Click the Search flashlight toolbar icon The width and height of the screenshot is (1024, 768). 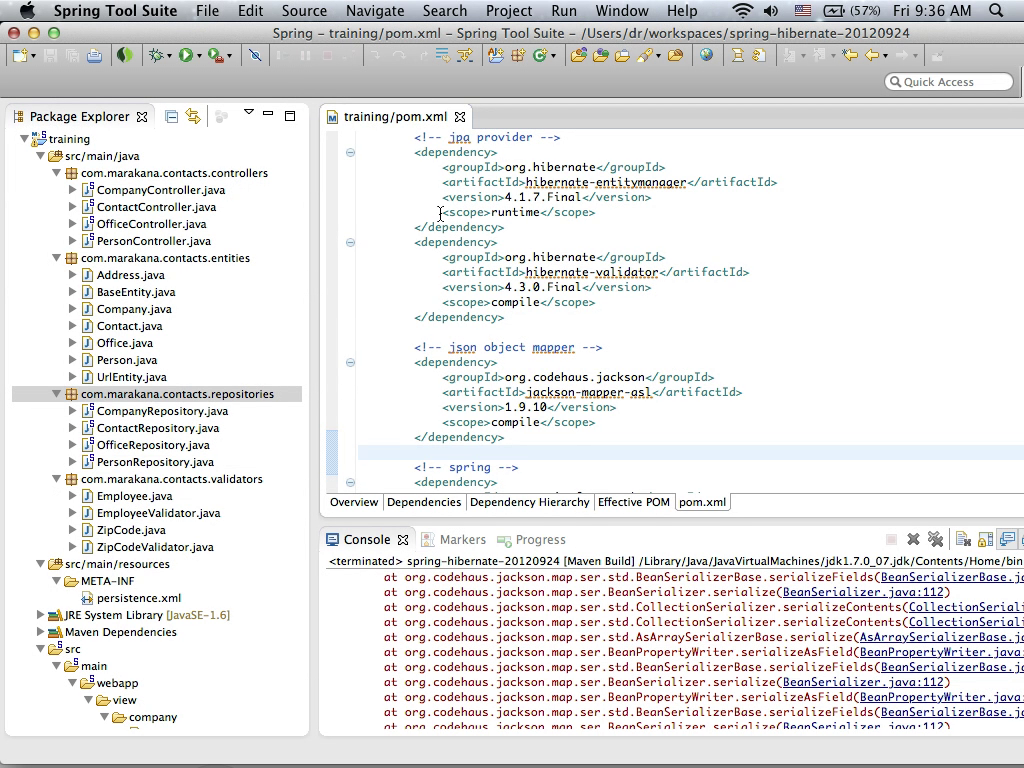(644, 56)
